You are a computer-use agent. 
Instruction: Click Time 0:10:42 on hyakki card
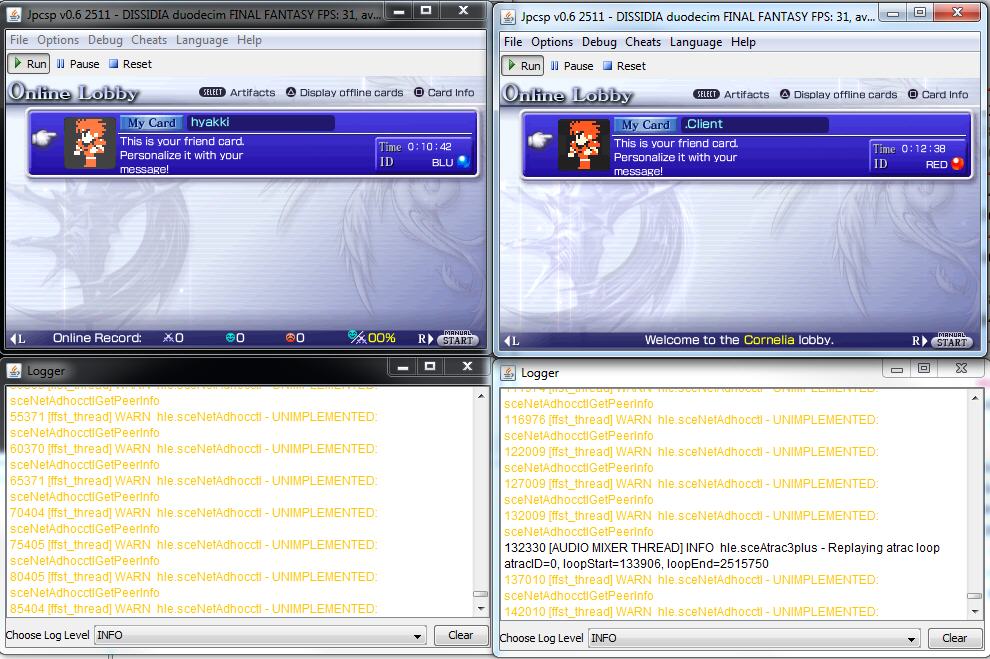coord(415,146)
